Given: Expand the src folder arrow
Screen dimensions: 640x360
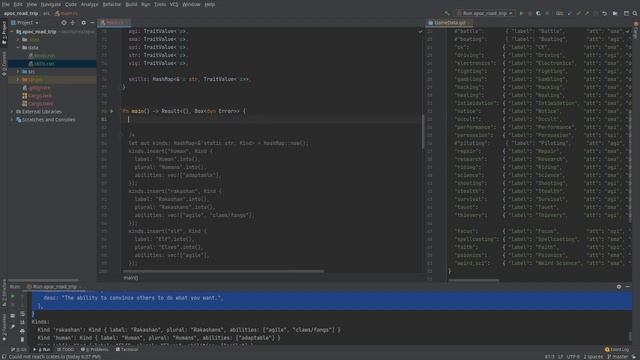Looking at the screenshot, I should [x=18, y=71].
